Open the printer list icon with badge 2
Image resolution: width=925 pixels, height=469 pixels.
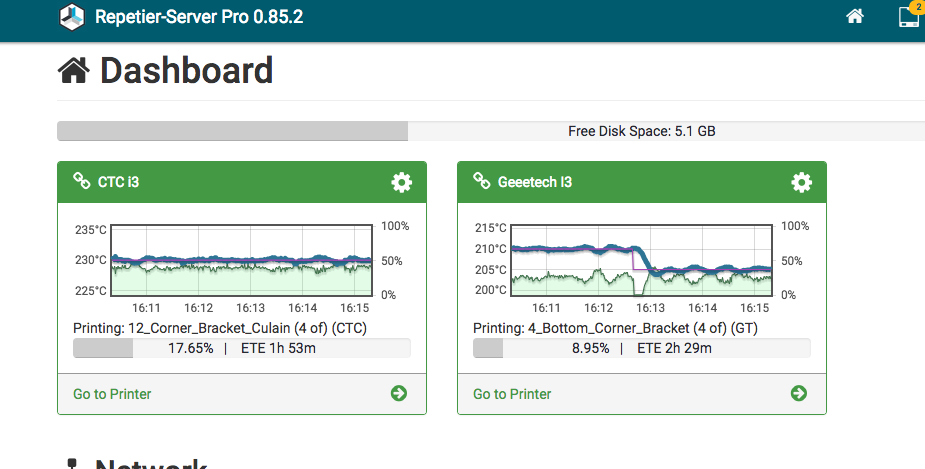pos(909,16)
